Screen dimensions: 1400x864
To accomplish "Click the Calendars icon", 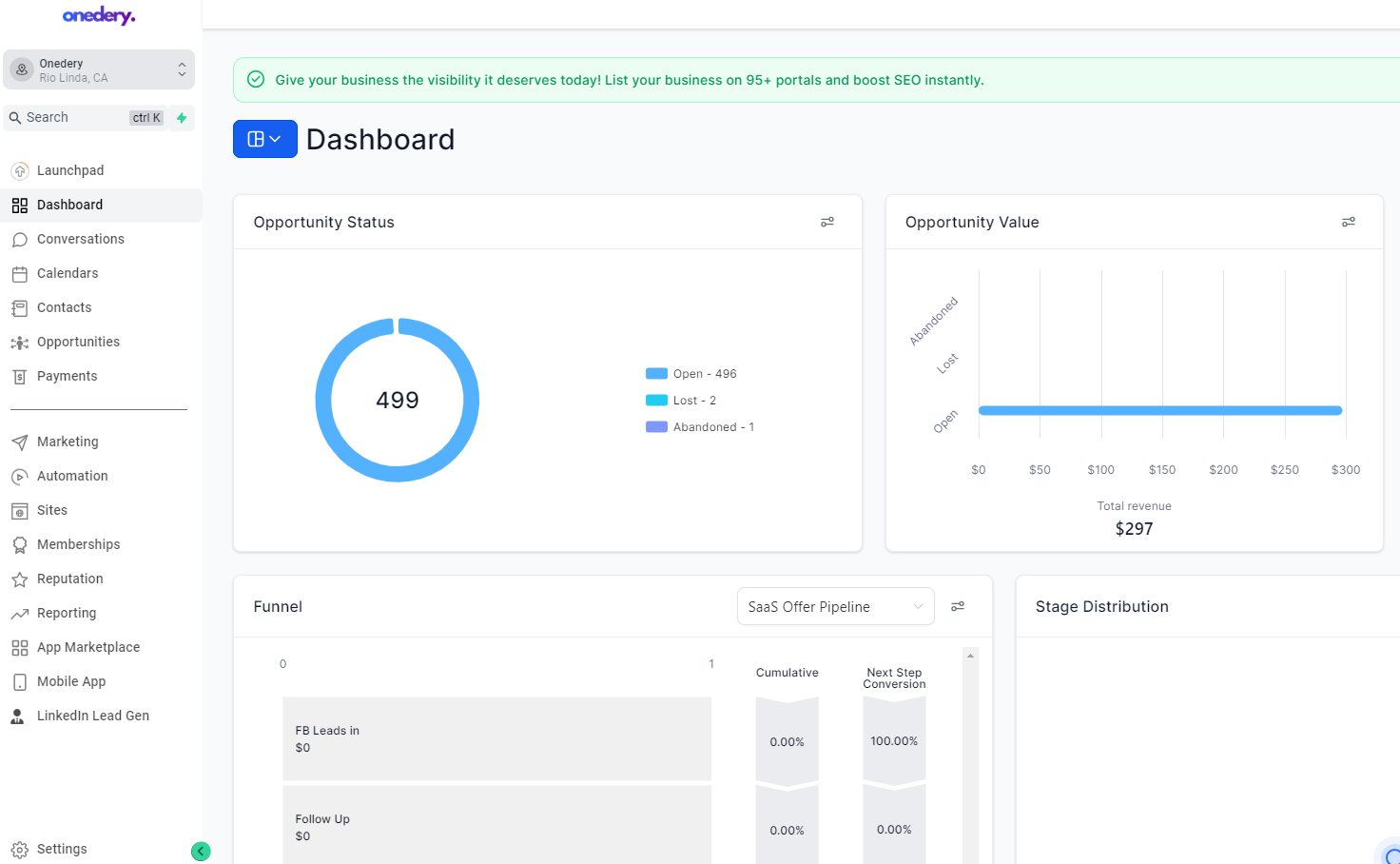I will [19, 274].
